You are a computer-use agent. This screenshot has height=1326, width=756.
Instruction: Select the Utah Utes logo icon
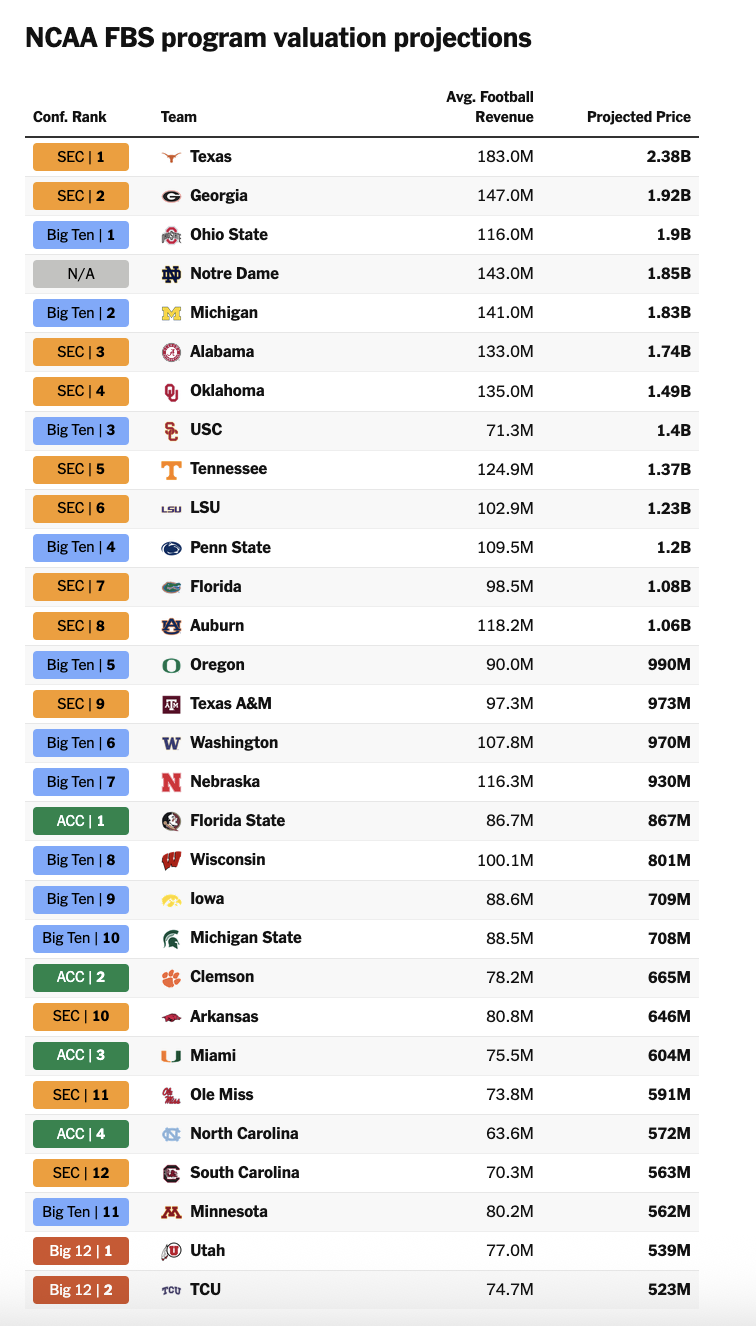[x=172, y=1251]
